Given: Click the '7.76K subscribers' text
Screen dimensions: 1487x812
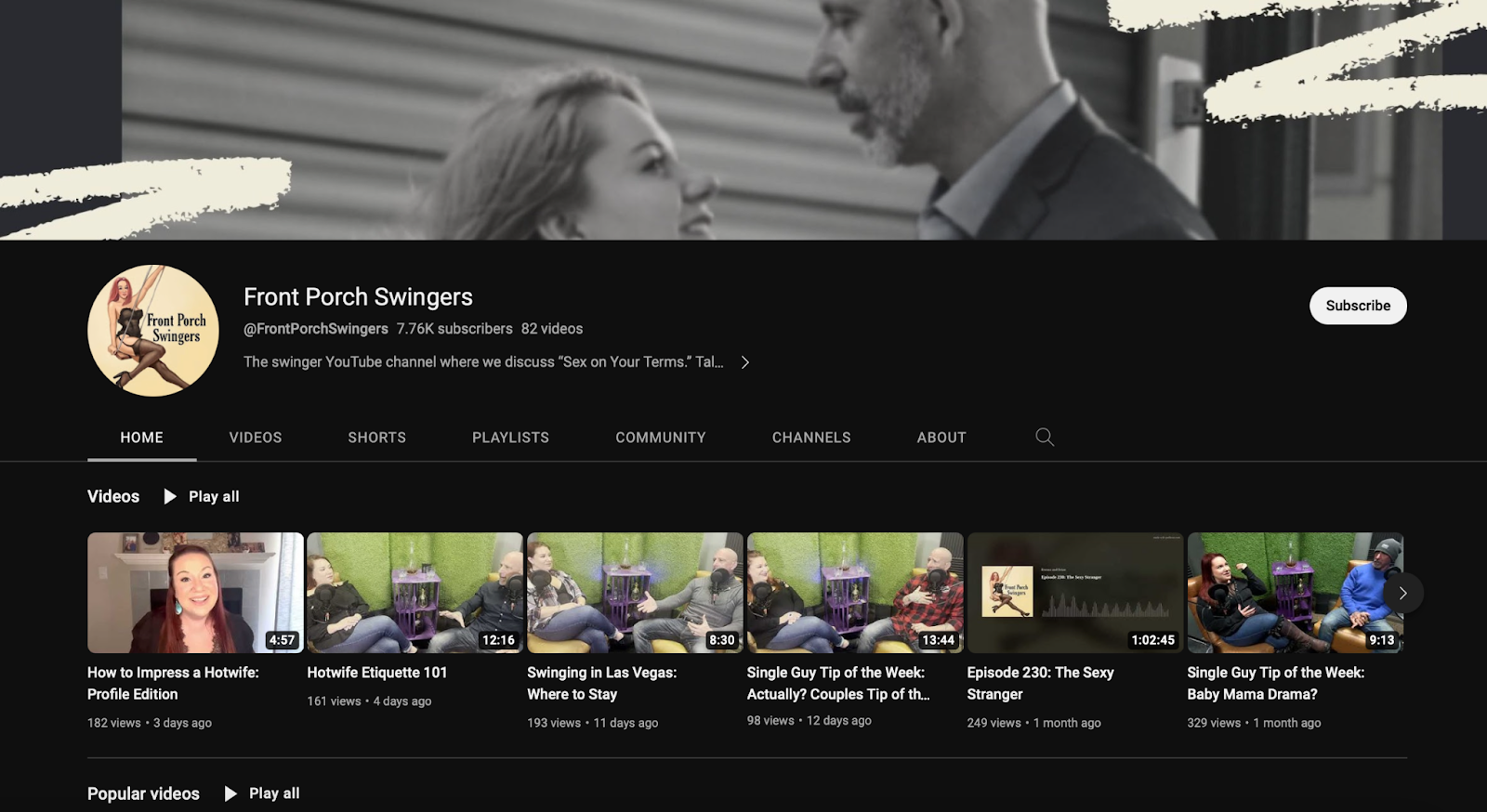Looking at the screenshot, I should tap(454, 329).
